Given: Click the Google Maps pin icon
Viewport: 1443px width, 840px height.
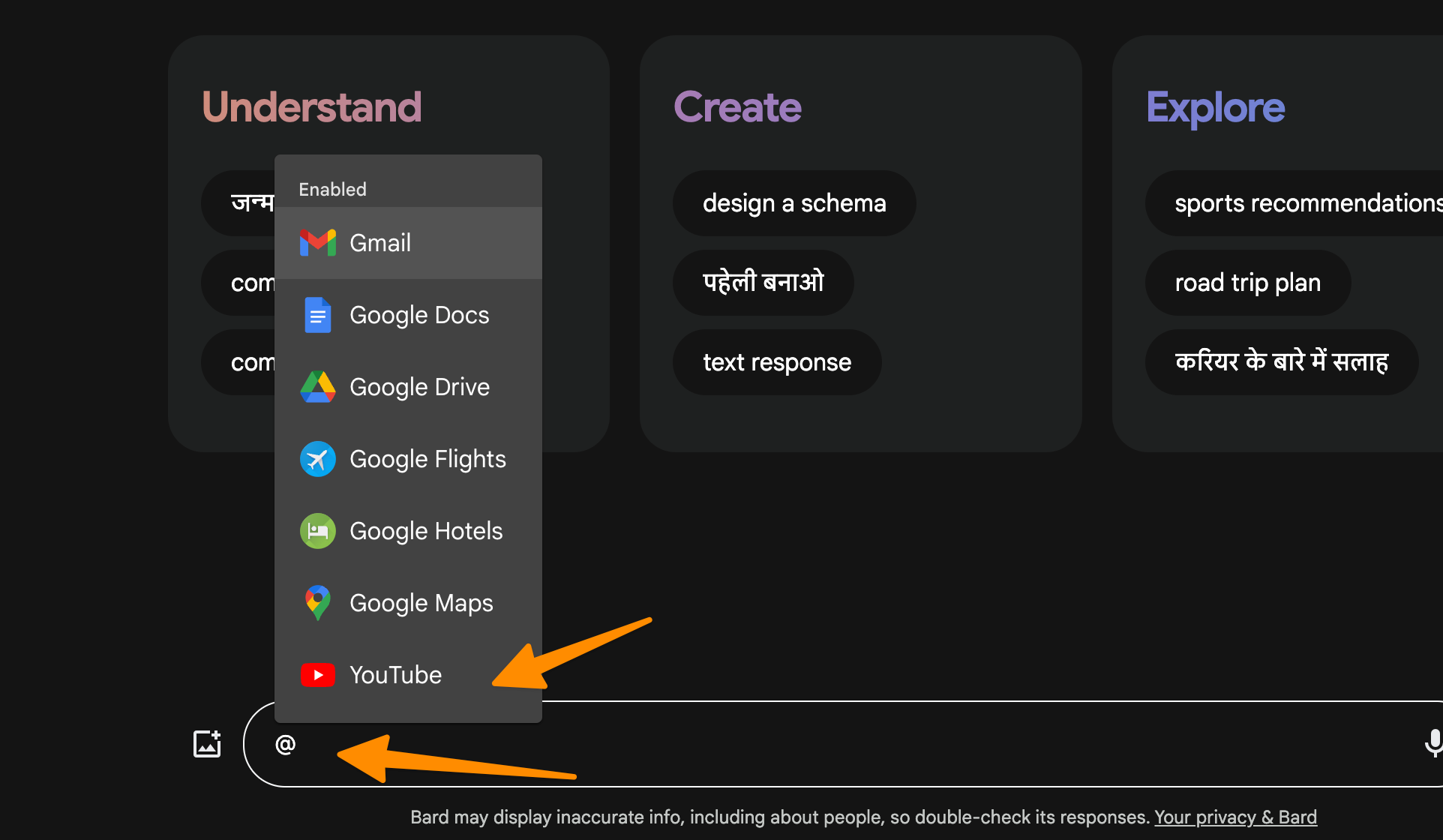Looking at the screenshot, I should tap(317, 603).
